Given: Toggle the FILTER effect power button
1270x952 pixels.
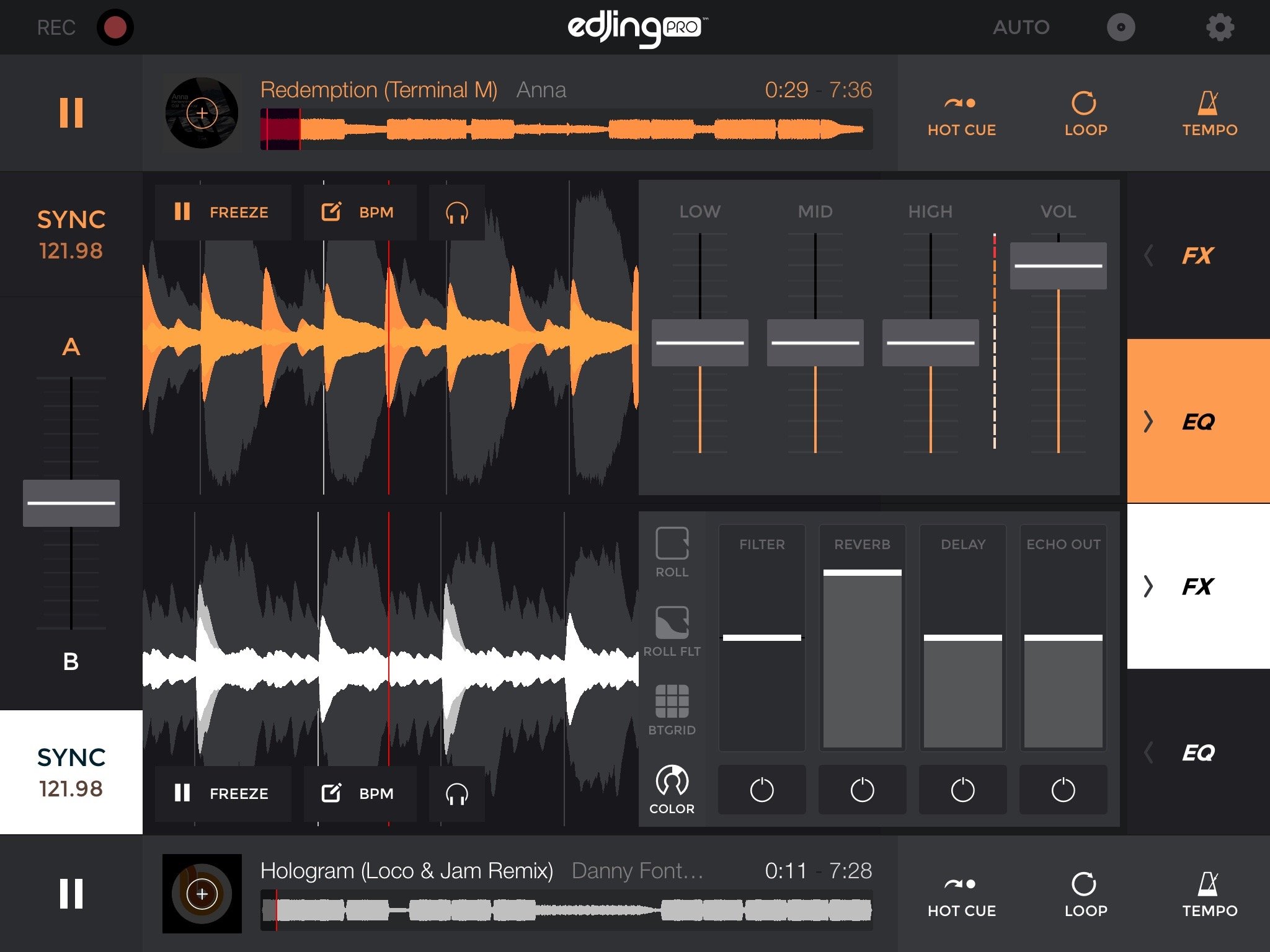Looking at the screenshot, I should (762, 790).
